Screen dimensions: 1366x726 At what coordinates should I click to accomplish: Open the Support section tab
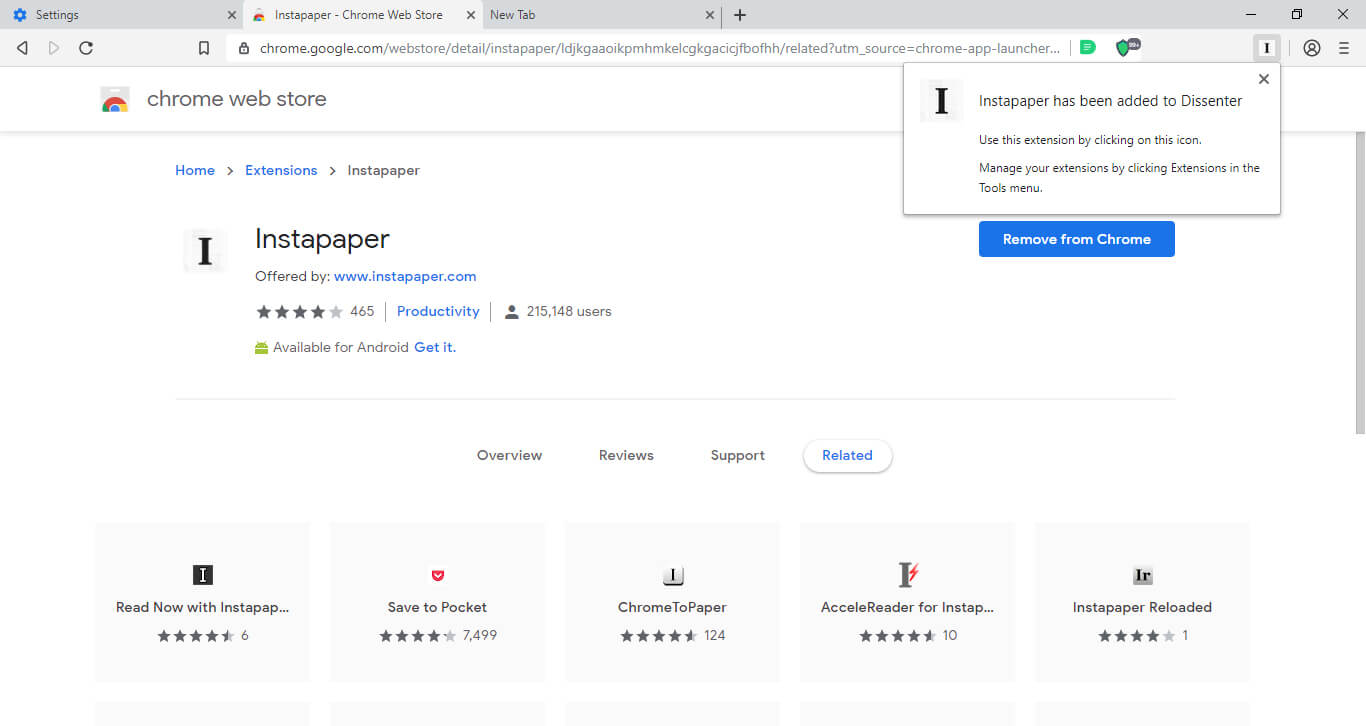pos(738,456)
